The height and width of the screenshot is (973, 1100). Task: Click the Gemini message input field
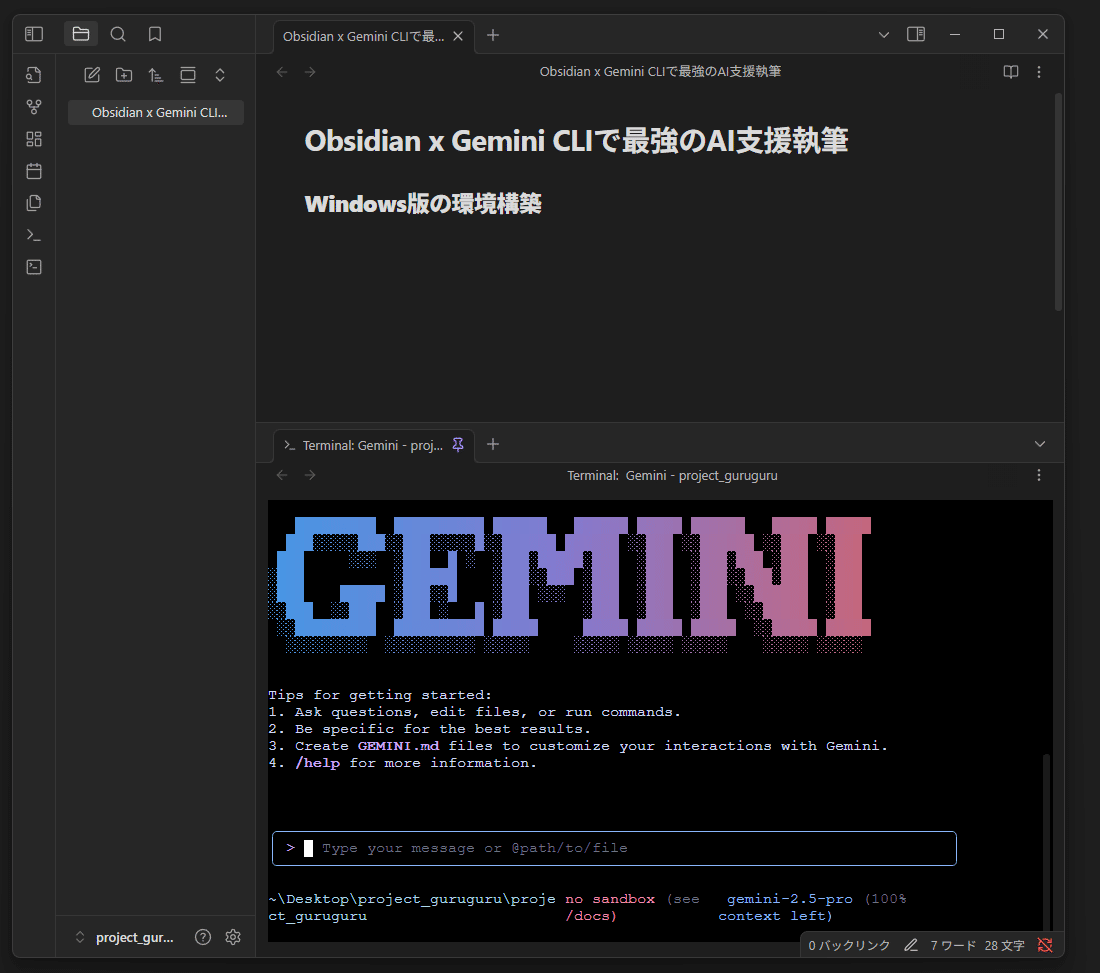(614, 848)
